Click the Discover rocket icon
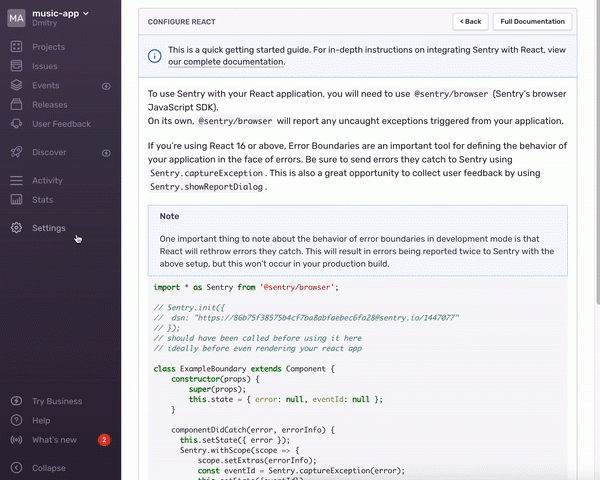The image size is (600, 480). (x=16, y=152)
